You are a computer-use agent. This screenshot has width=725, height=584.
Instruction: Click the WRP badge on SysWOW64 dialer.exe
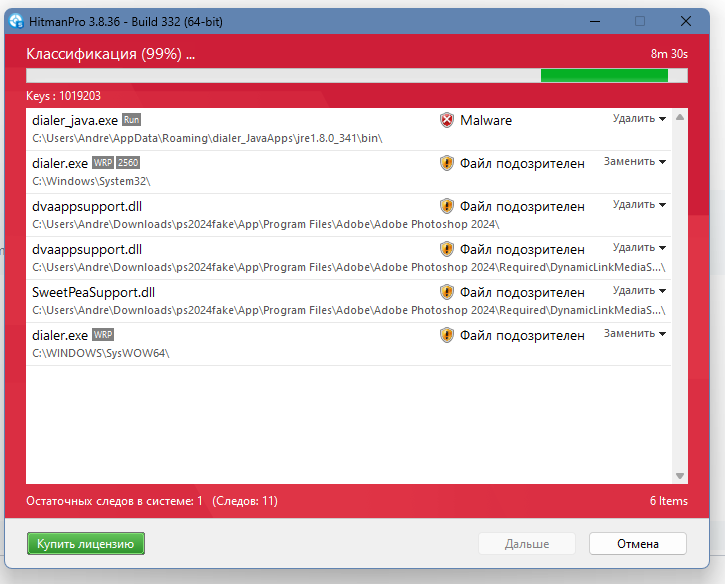click(x=103, y=335)
